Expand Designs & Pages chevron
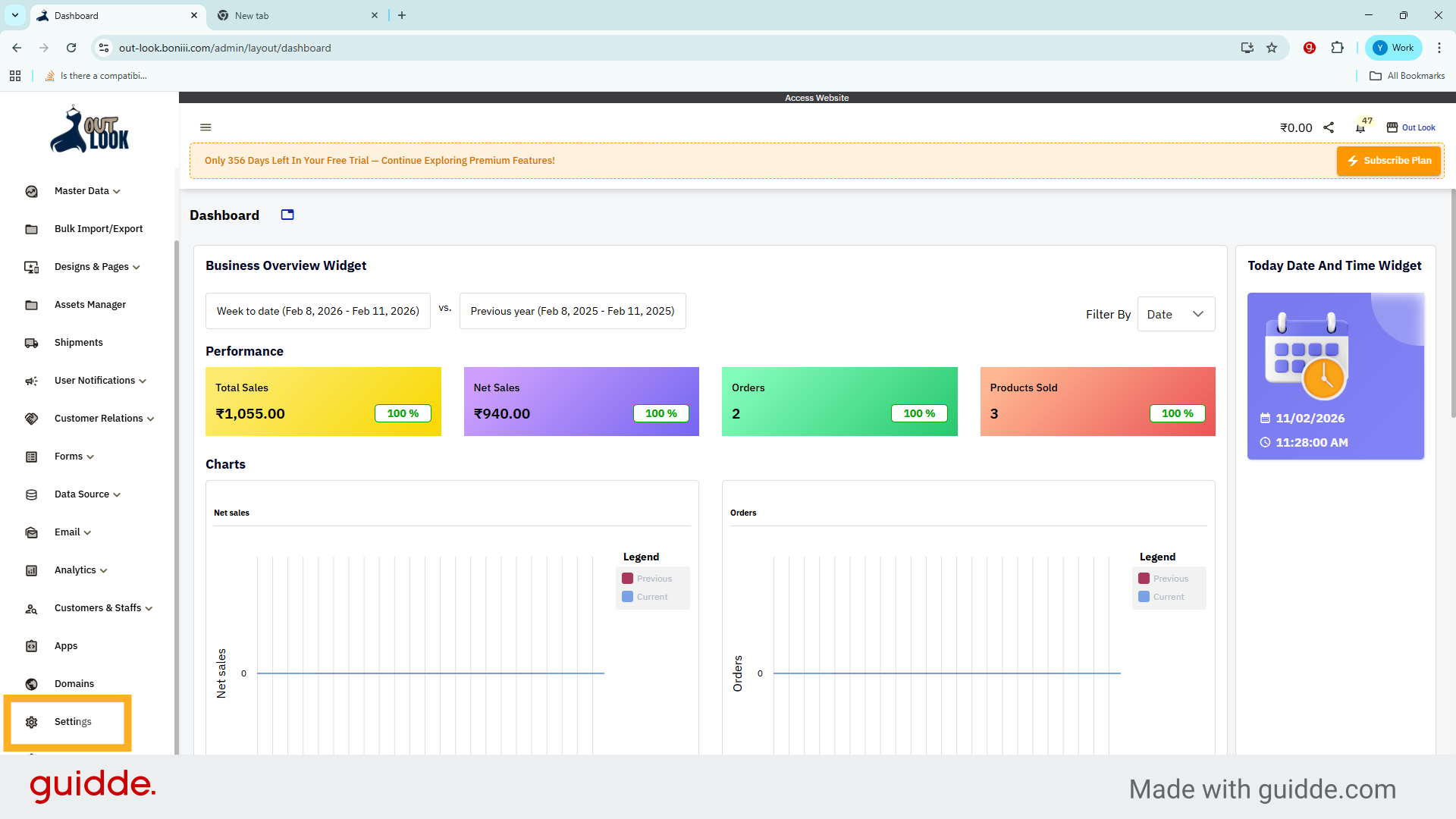1456x819 pixels. [x=136, y=268]
